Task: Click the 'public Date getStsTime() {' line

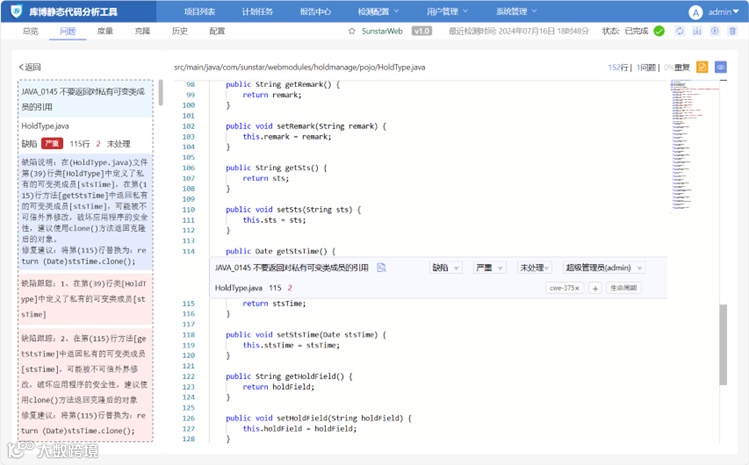Action: point(281,251)
